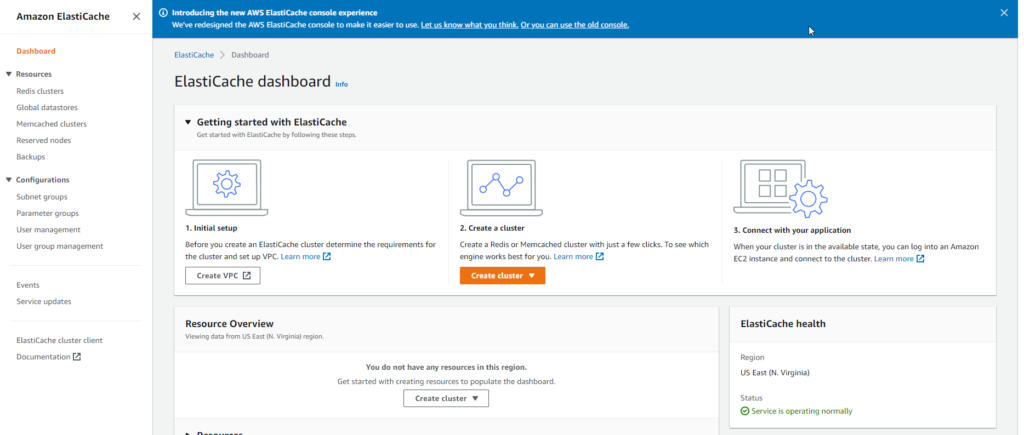Screen dimensions: 1024x435
Task: Navigate to Memcached clusters
Action: pos(52,124)
